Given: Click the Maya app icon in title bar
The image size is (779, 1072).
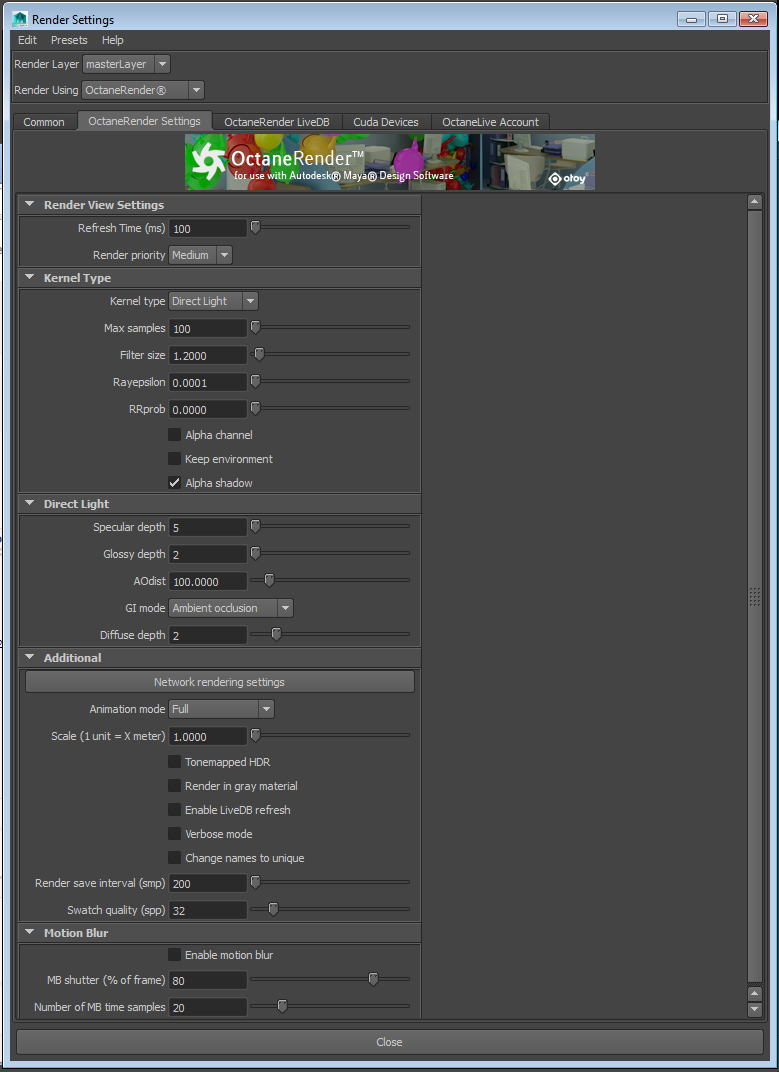Looking at the screenshot, I should 21,19.
